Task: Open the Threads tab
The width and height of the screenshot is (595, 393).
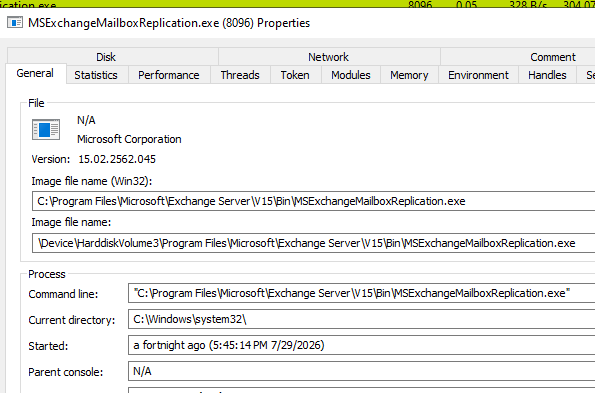Action: coord(240,75)
